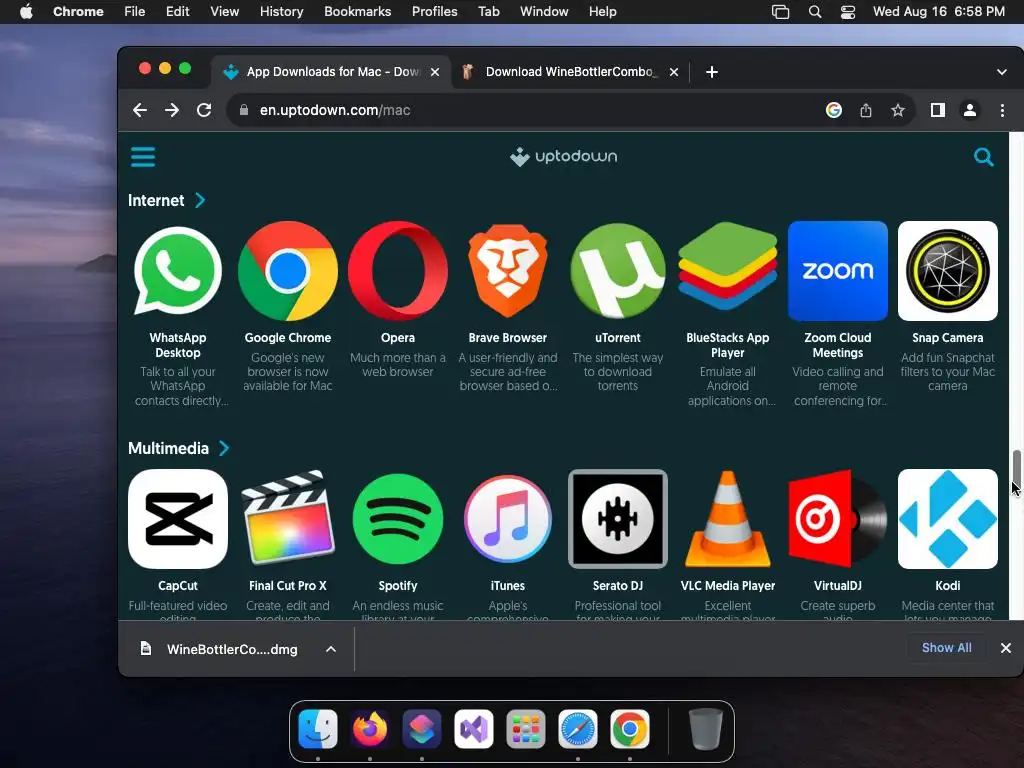
Task: Open the Uptodown hamburger menu
Action: tap(143, 157)
